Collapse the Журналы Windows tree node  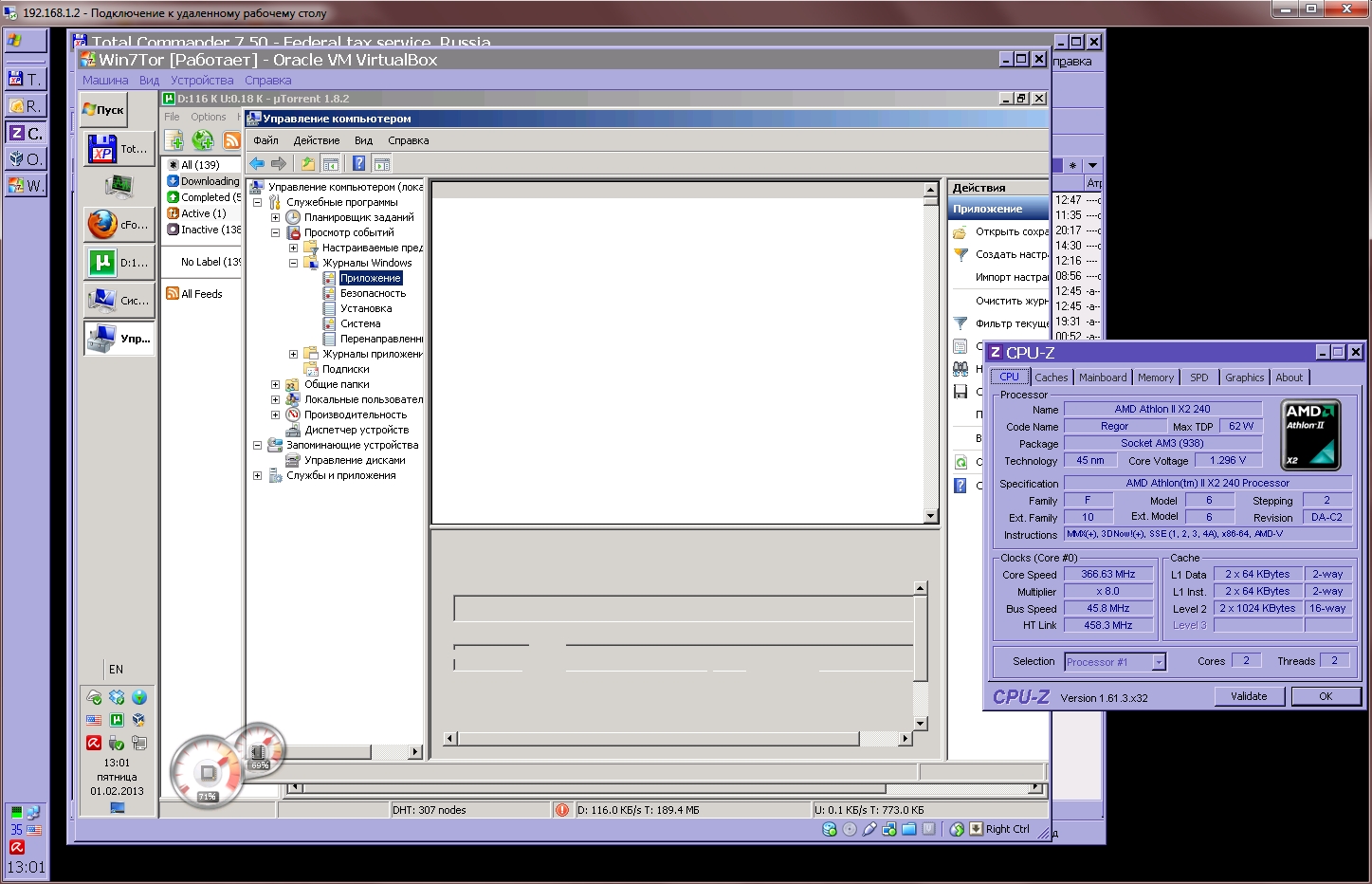click(x=293, y=263)
